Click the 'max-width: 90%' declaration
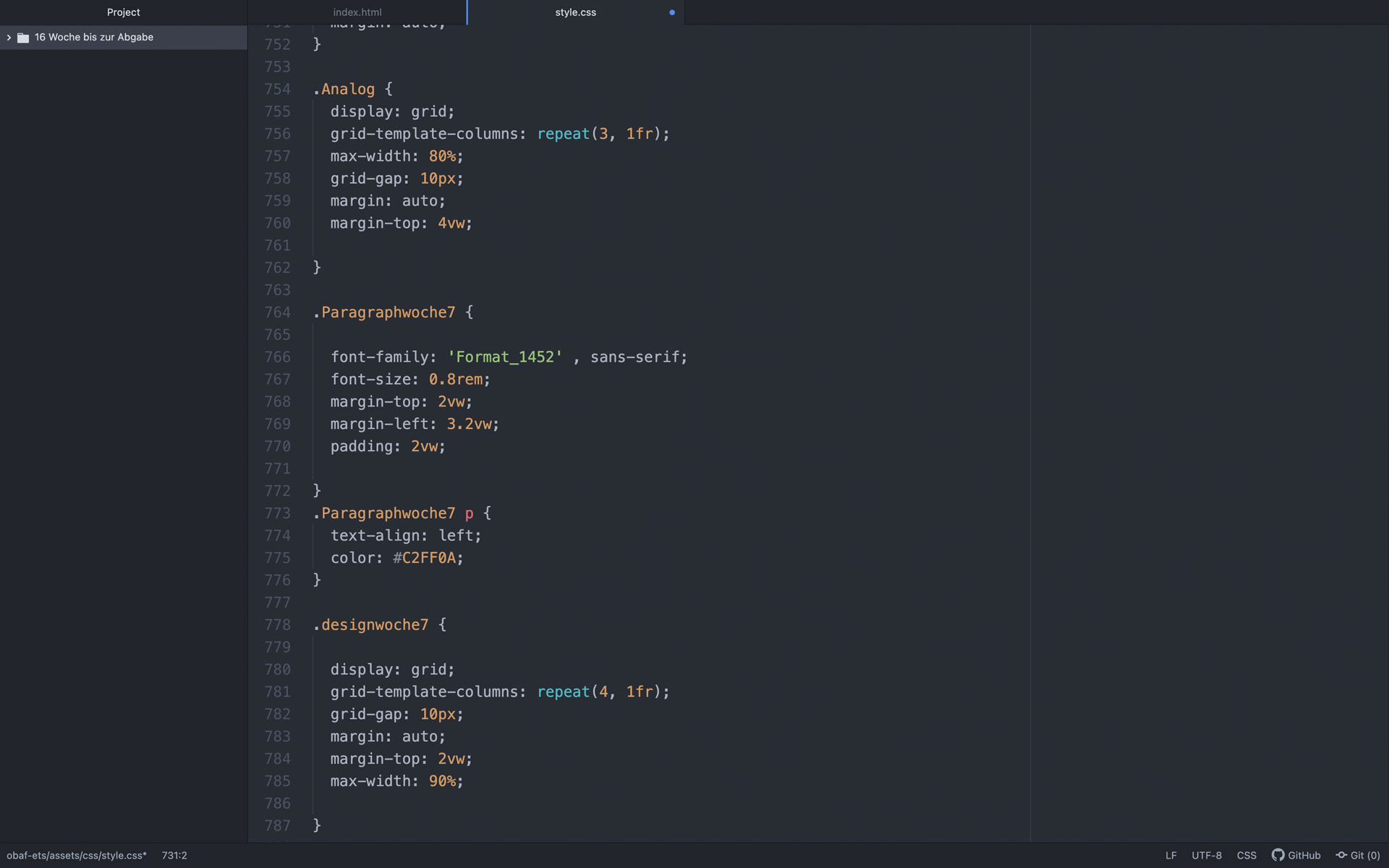 coord(396,781)
